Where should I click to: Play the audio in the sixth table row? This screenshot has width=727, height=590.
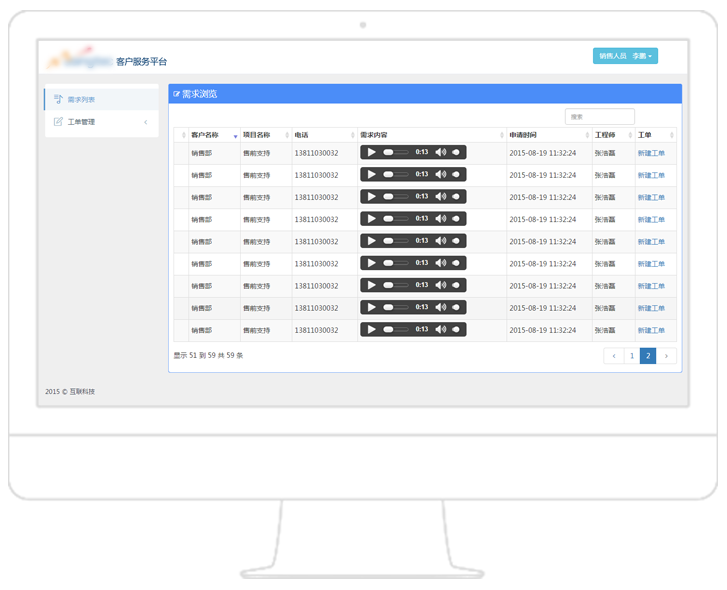click(x=371, y=263)
